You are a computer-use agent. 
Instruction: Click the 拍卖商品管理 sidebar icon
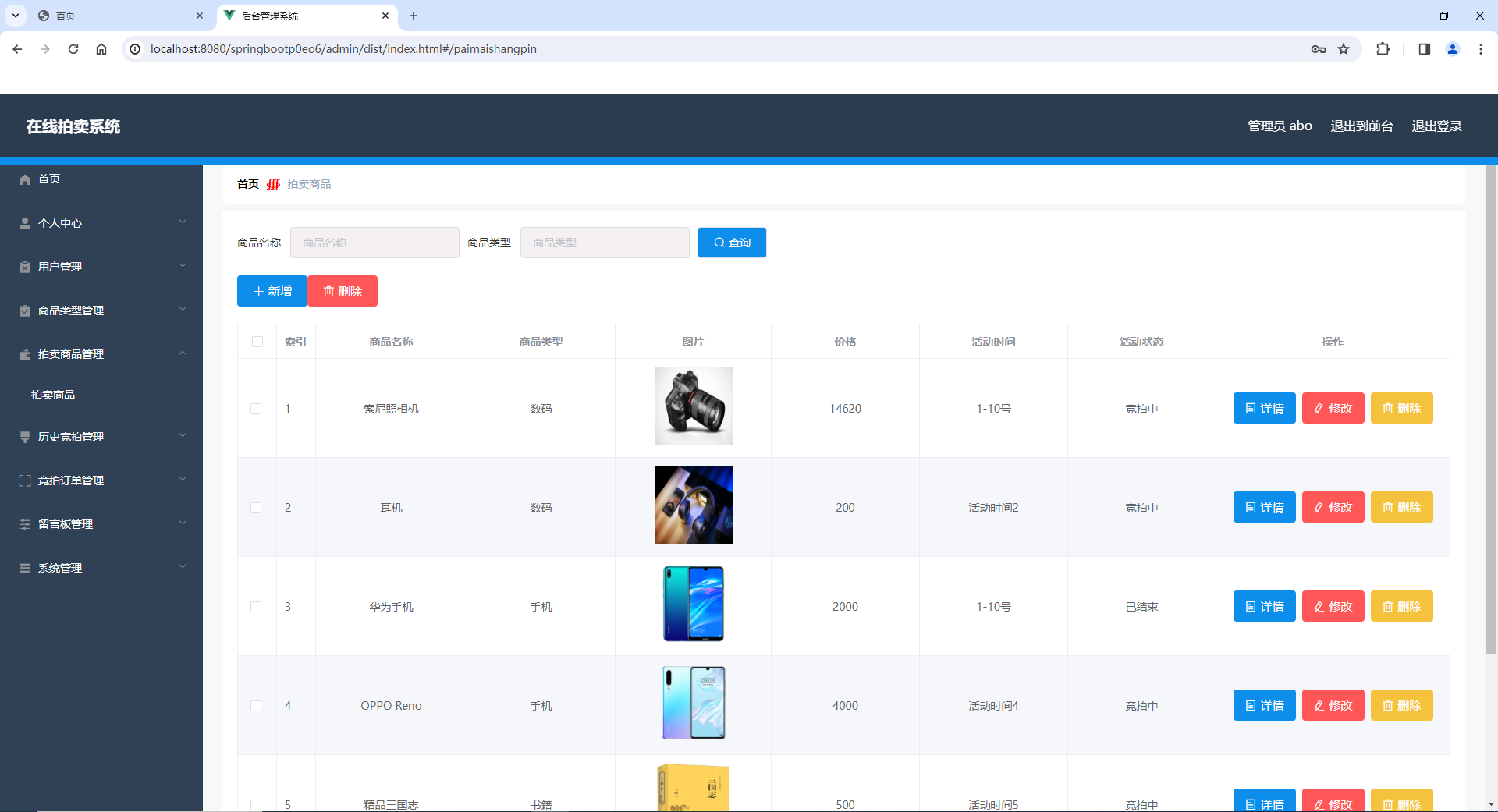pyautogui.click(x=25, y=354)
